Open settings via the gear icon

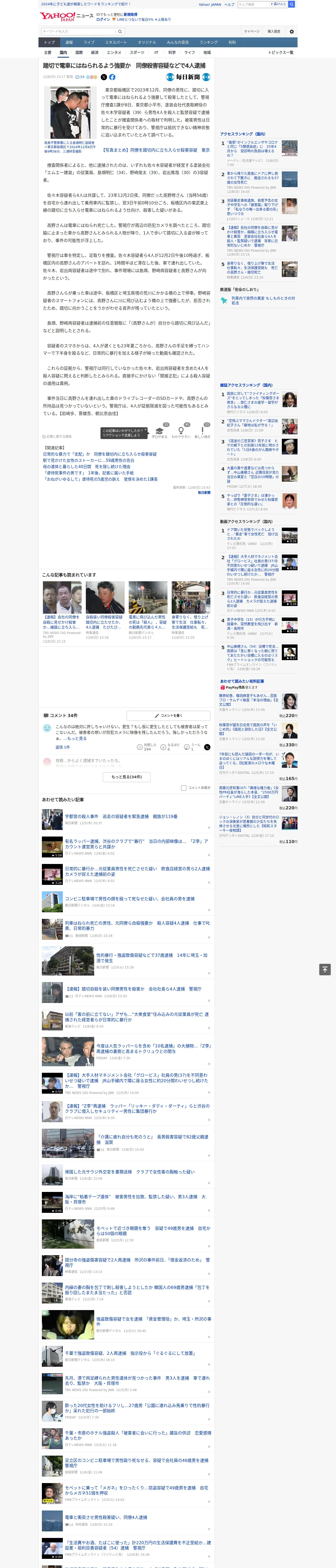[x=292, y=32]
